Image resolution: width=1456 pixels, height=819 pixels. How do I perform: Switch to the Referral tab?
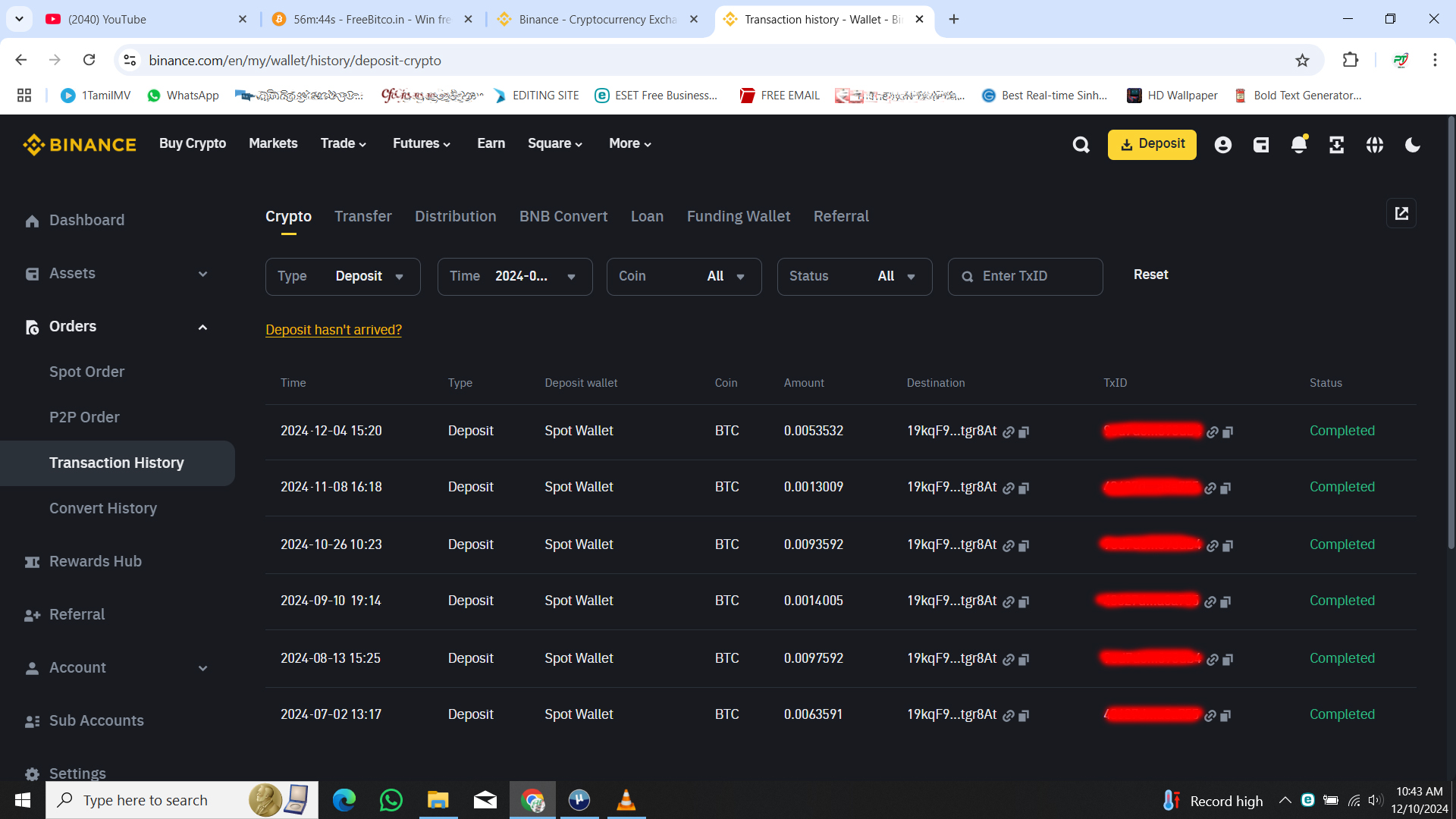(x=841, y=217)
